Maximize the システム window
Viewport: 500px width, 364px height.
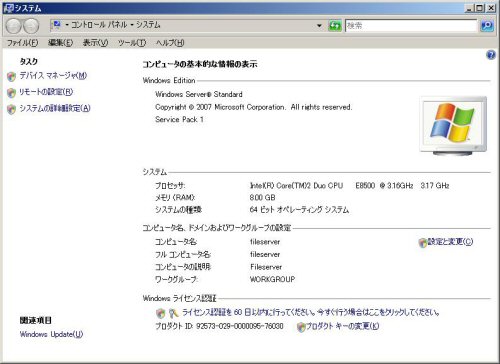[x=479, y=8]
